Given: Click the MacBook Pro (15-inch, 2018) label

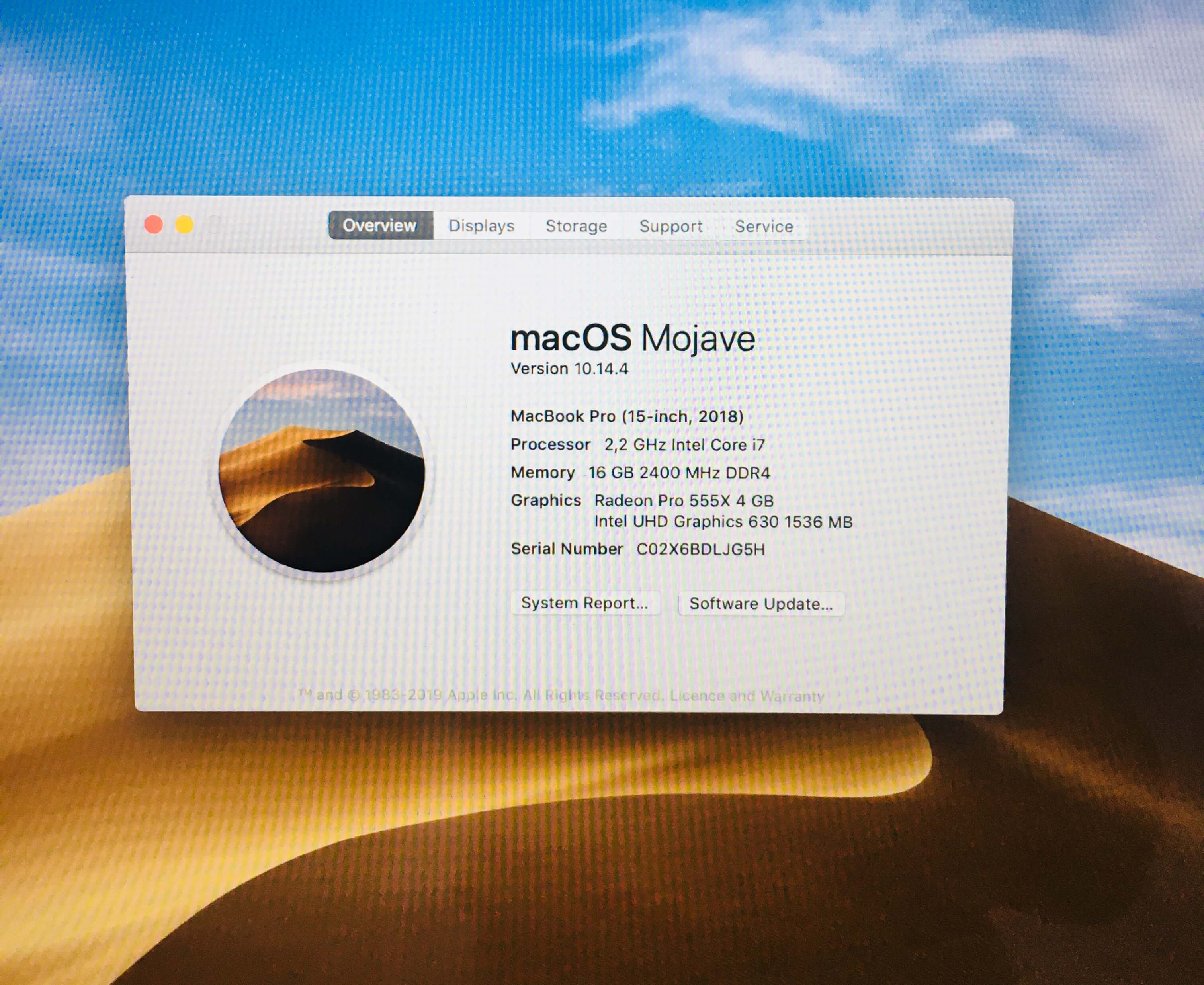Looking at the screenshot, I should [626, 416].
